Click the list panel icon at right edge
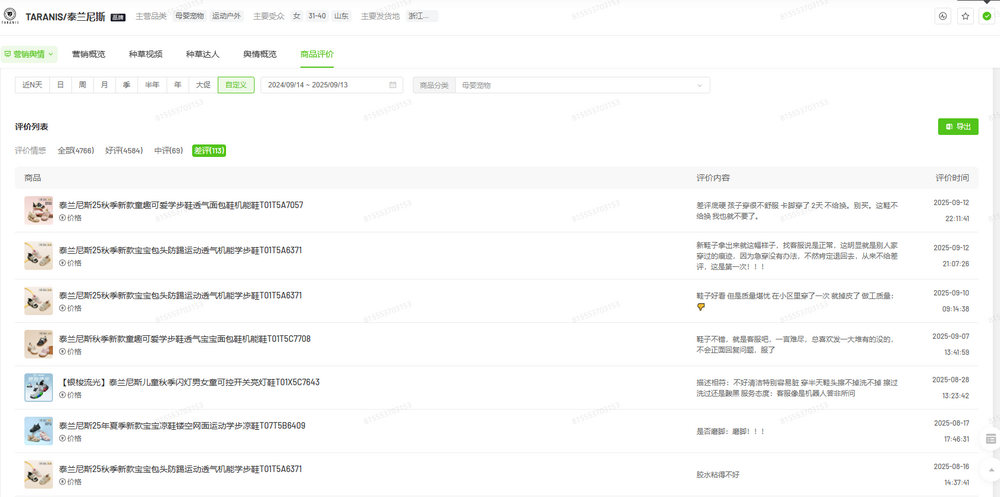Screen dimensions: 1000x497 pos(990,439)
